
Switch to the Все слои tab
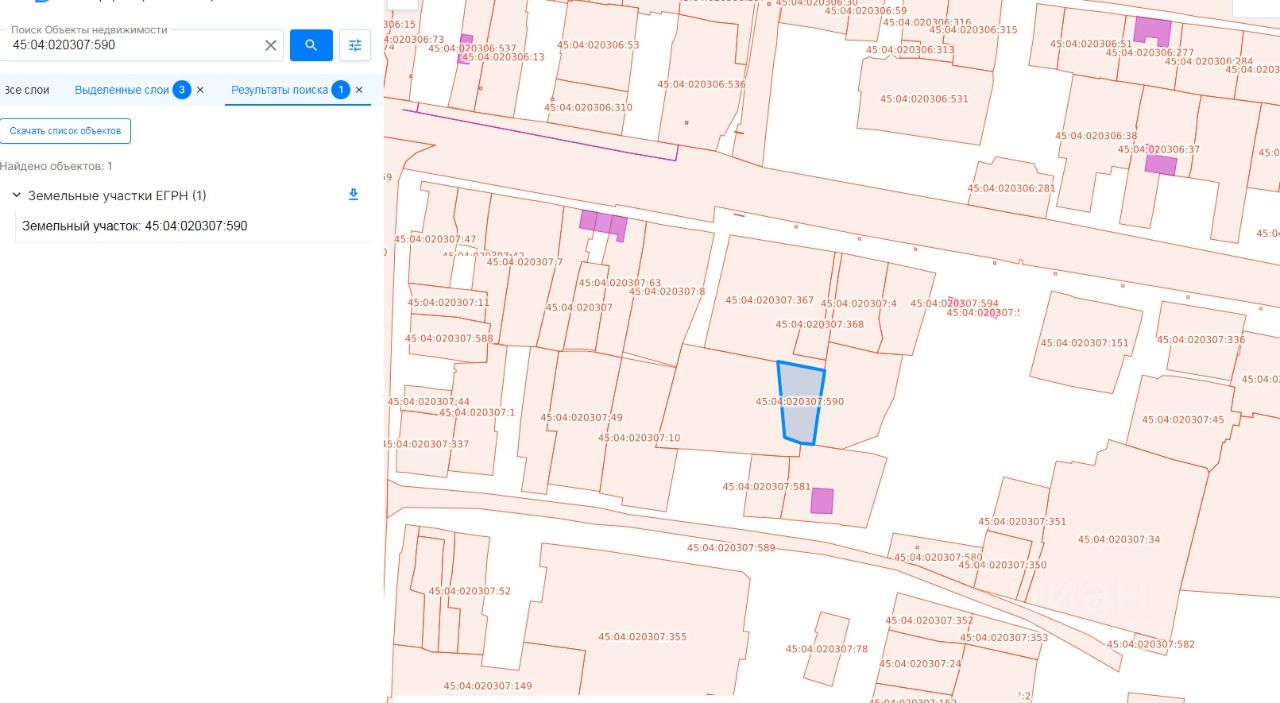27,90
